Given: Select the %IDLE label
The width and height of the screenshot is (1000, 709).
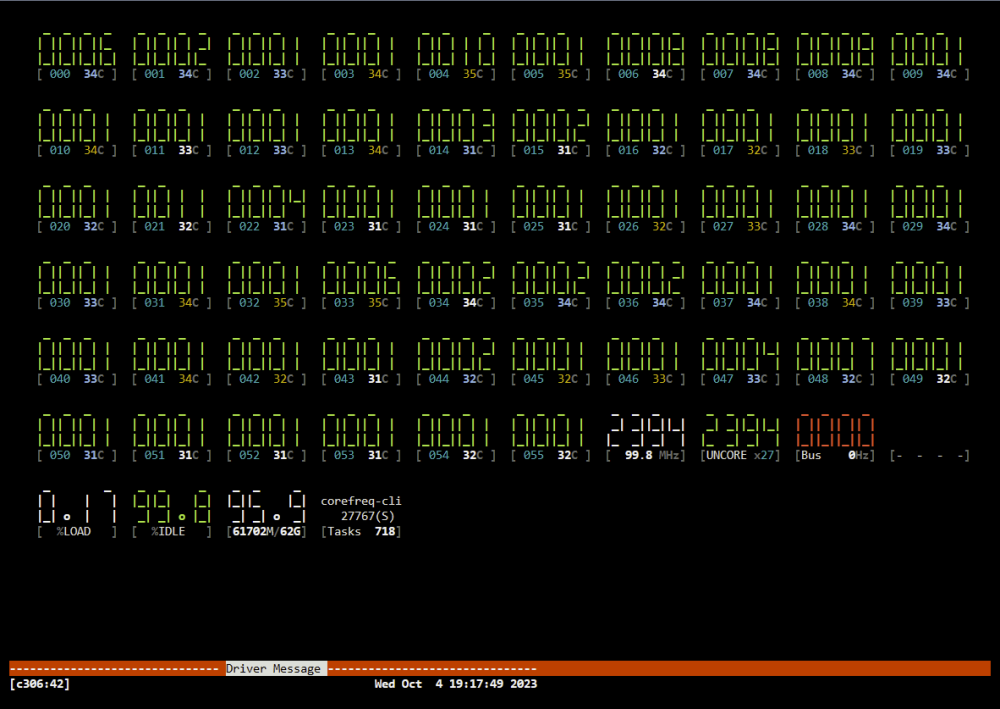Looking at the screenshot, I should [x=172, y=532].
